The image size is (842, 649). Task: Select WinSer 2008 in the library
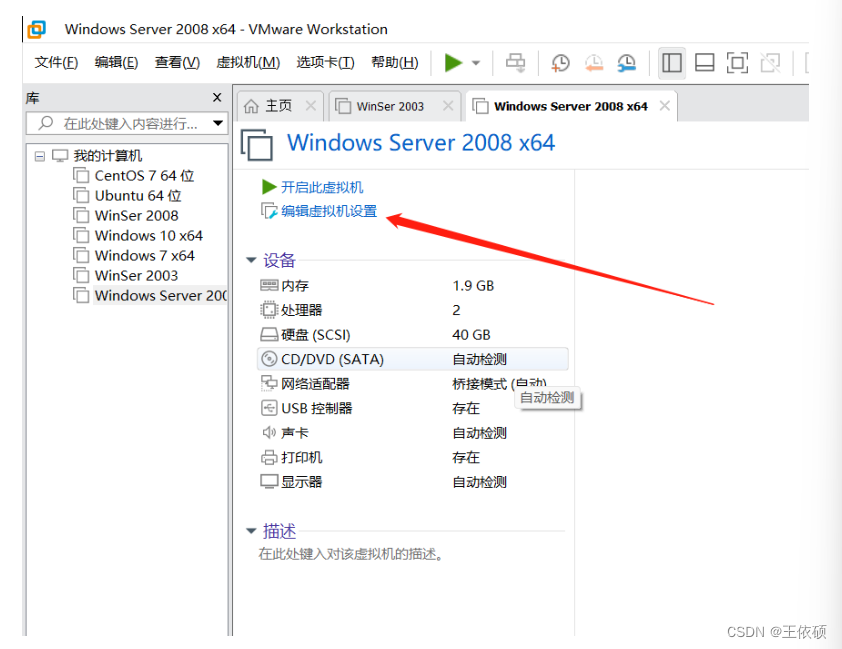136,216
